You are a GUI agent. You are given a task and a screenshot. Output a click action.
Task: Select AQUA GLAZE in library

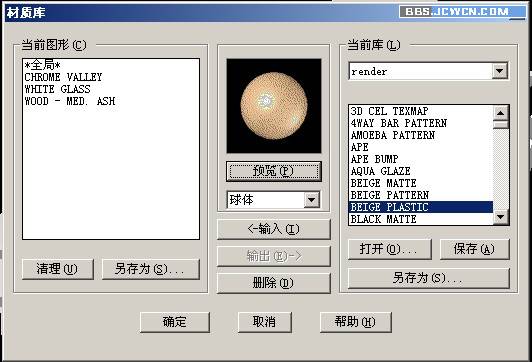tap(421, 171)
